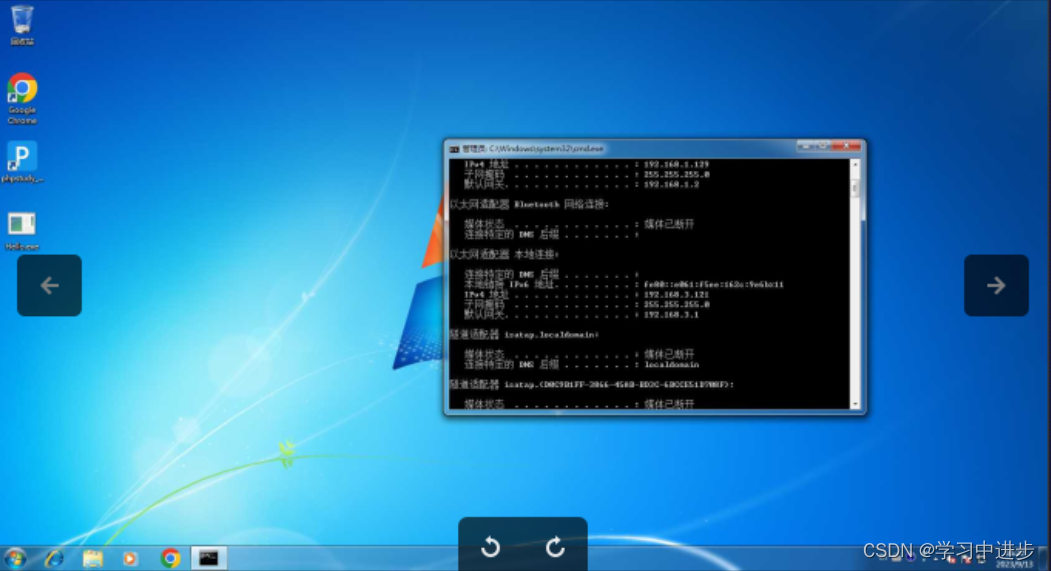Viewport: 1051px width, 571px height.
Task: Click the cmd vertical scrollbar thumb
Action: coord(855,189)
